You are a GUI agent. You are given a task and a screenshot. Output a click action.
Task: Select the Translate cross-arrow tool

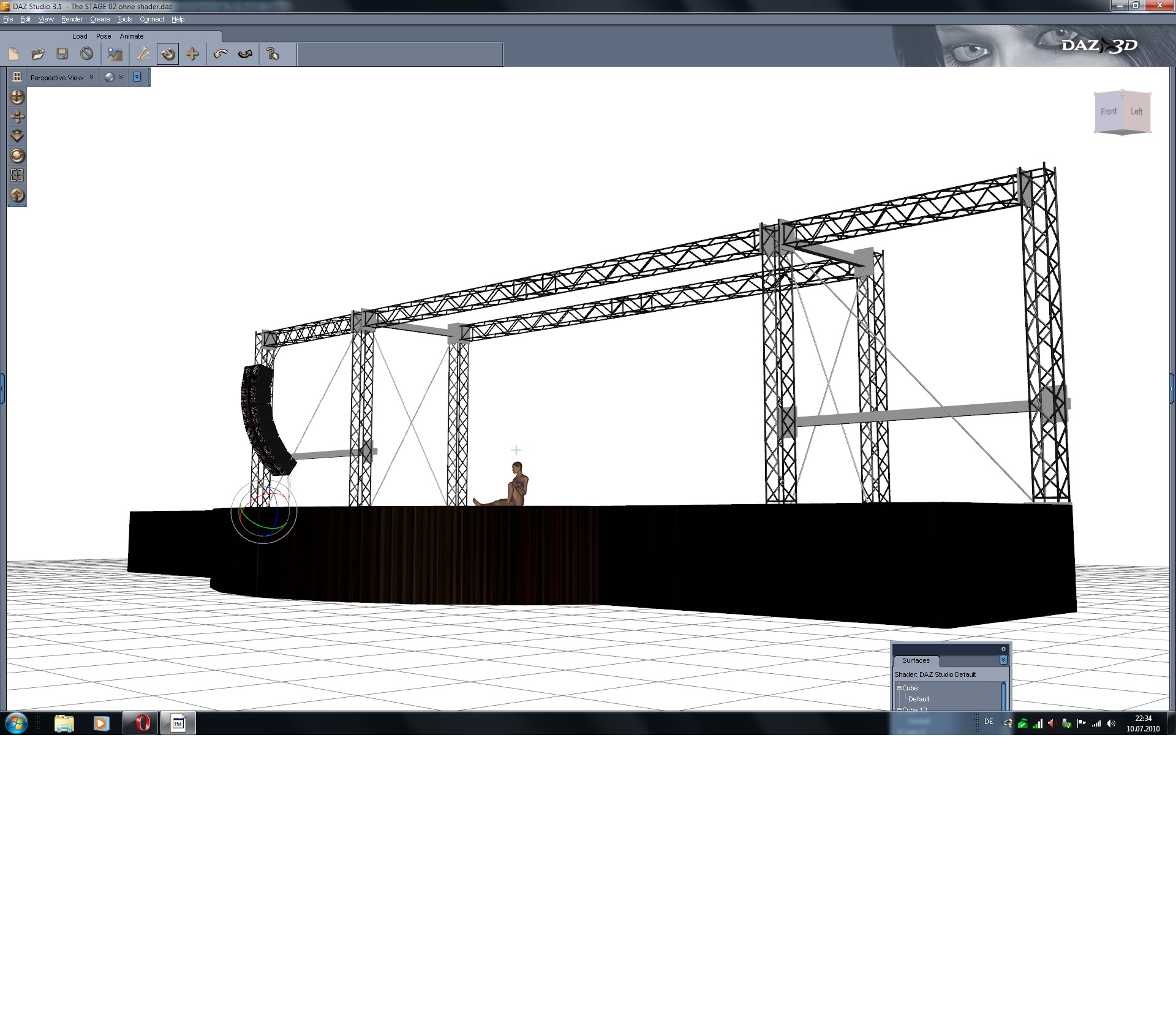[192, 54]
